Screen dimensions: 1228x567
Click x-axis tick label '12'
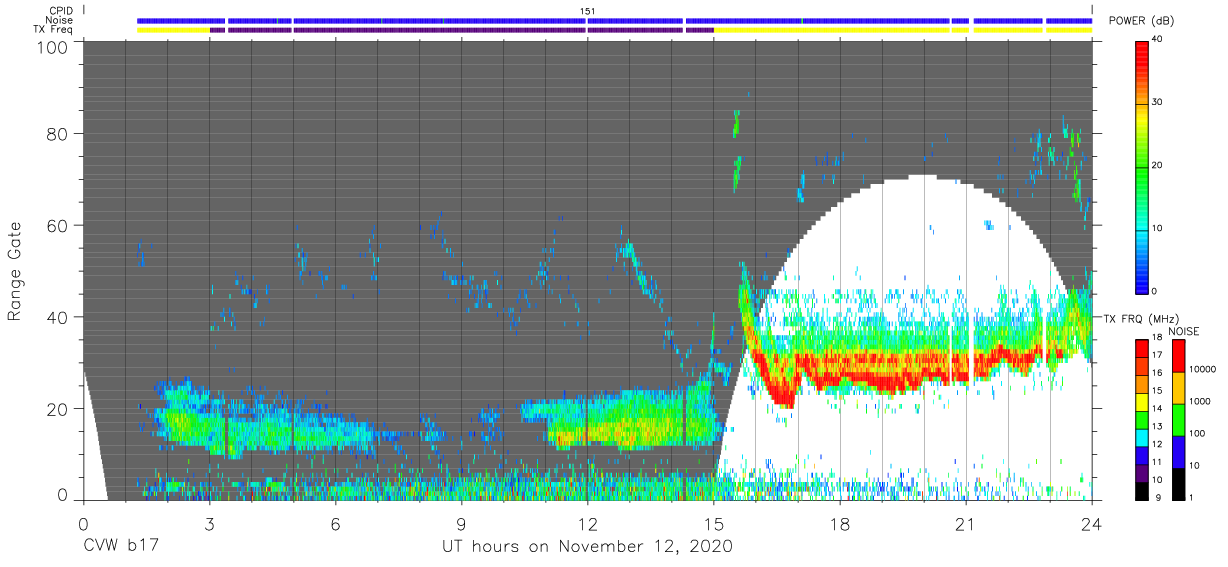(x=588, y=524)
